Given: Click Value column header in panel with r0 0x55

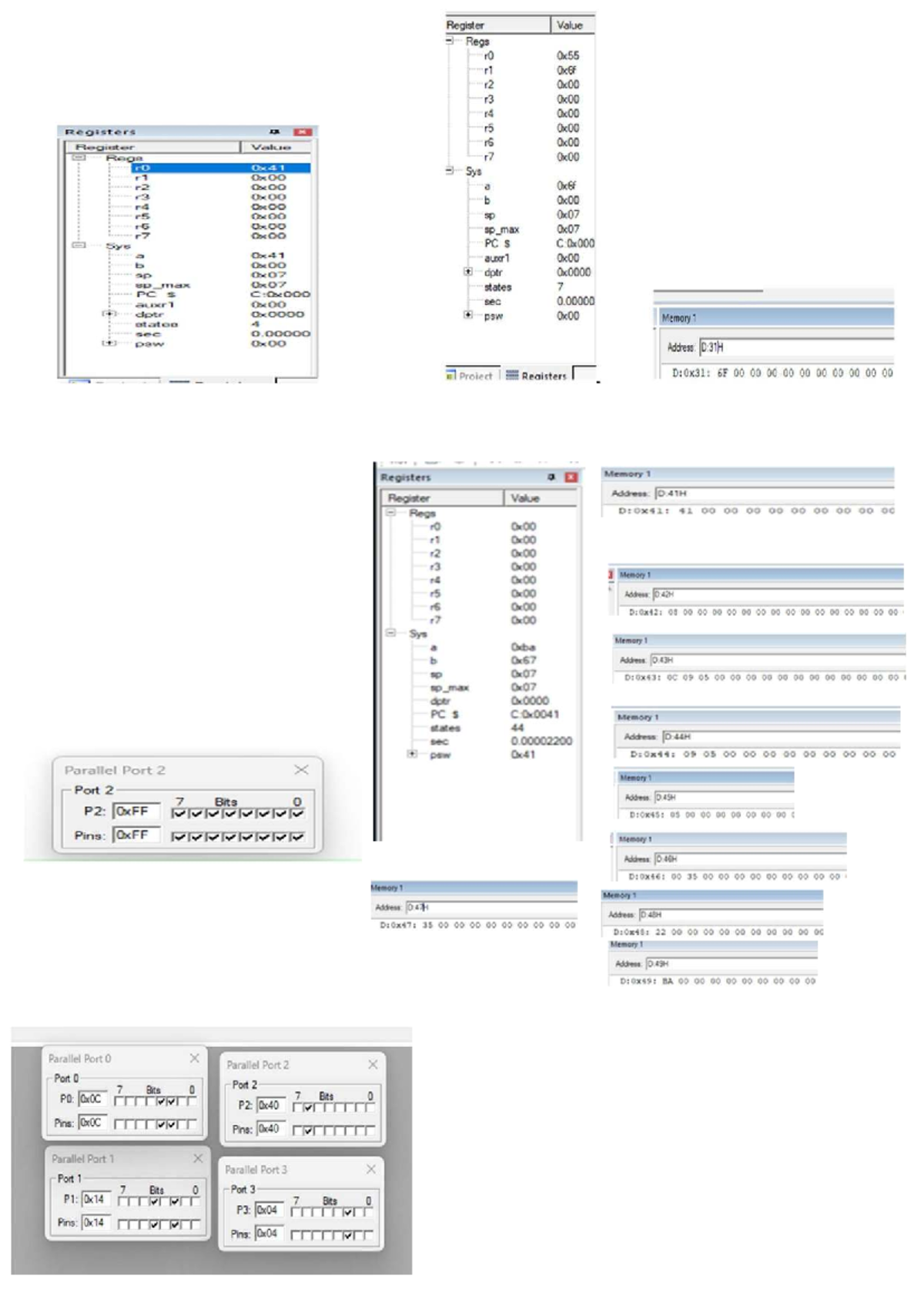Looking at the screenshot, I should click(574, 25).
